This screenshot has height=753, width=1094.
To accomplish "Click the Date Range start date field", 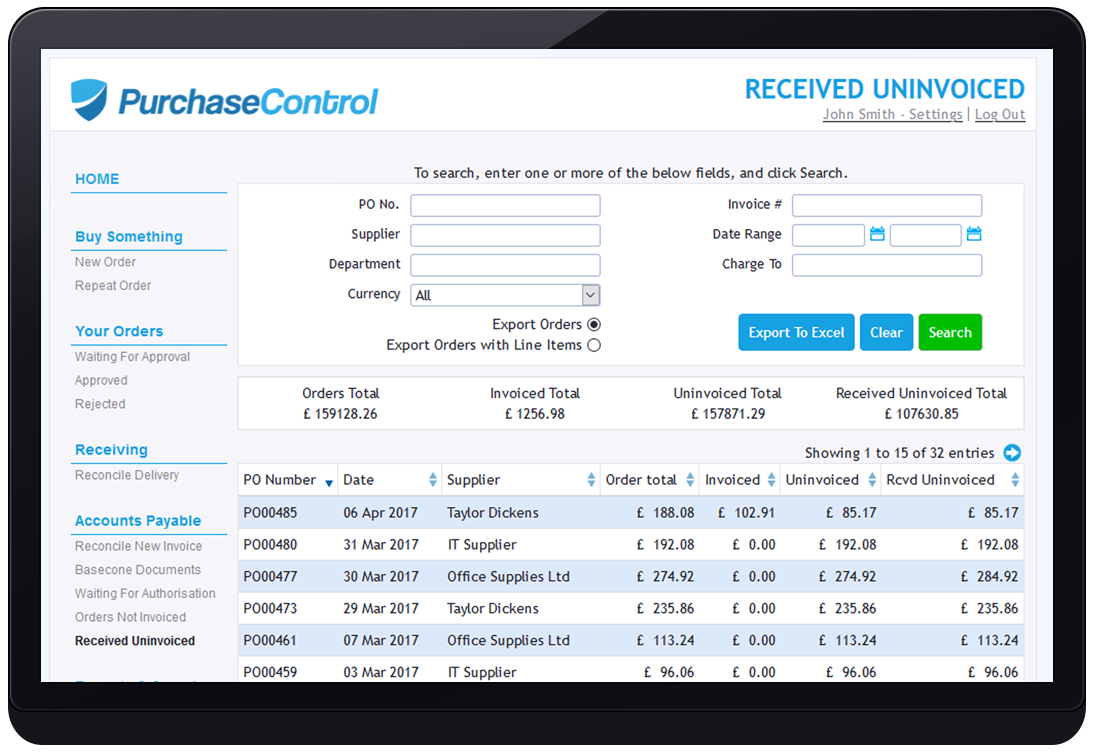I will tap(828, 235).
